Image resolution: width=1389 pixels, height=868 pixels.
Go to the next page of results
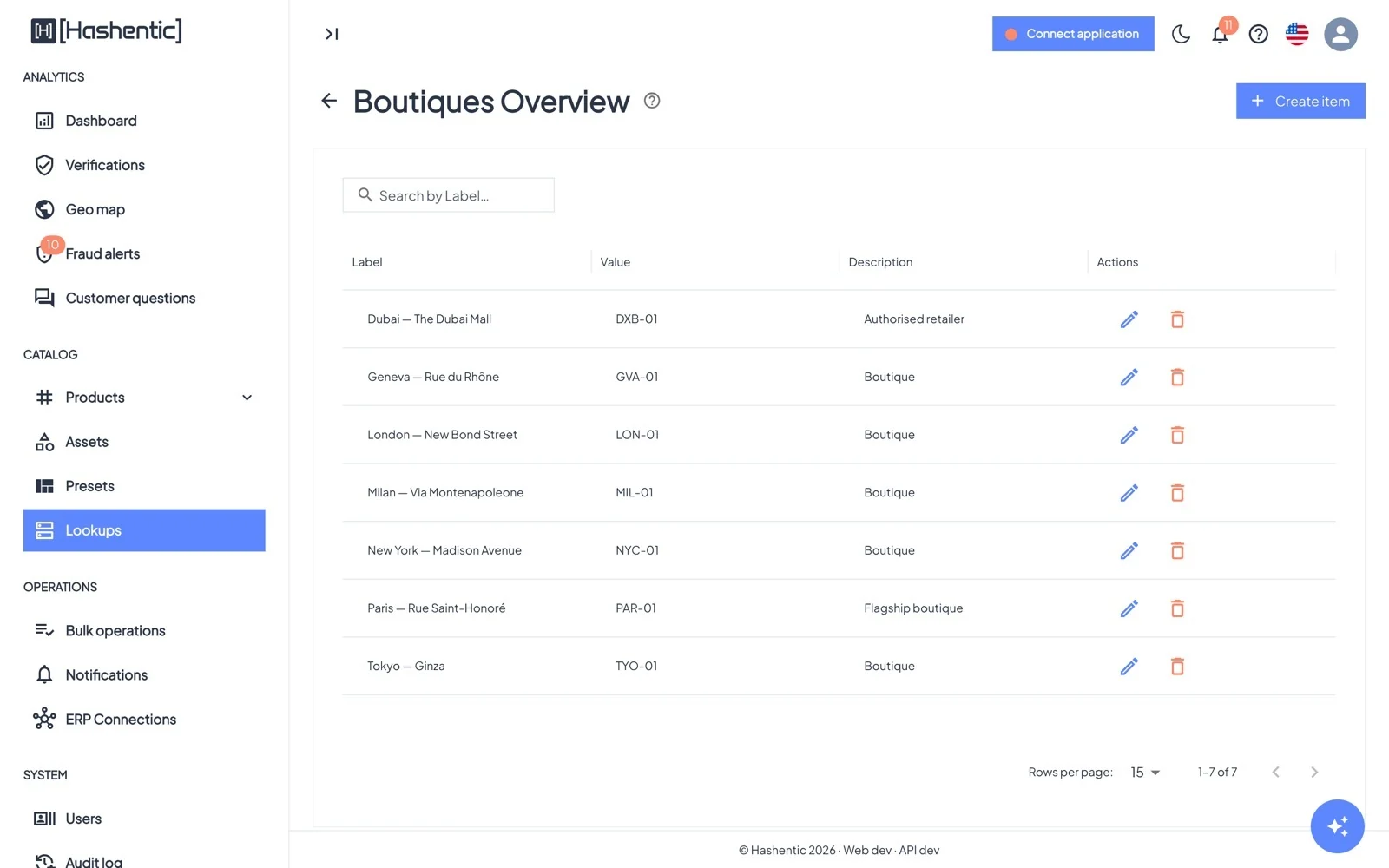tap(1314, 772)
